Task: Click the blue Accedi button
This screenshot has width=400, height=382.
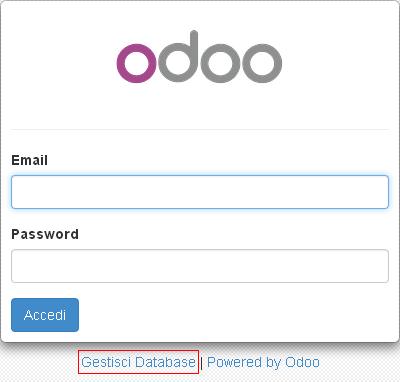Action: click(45, 315)
